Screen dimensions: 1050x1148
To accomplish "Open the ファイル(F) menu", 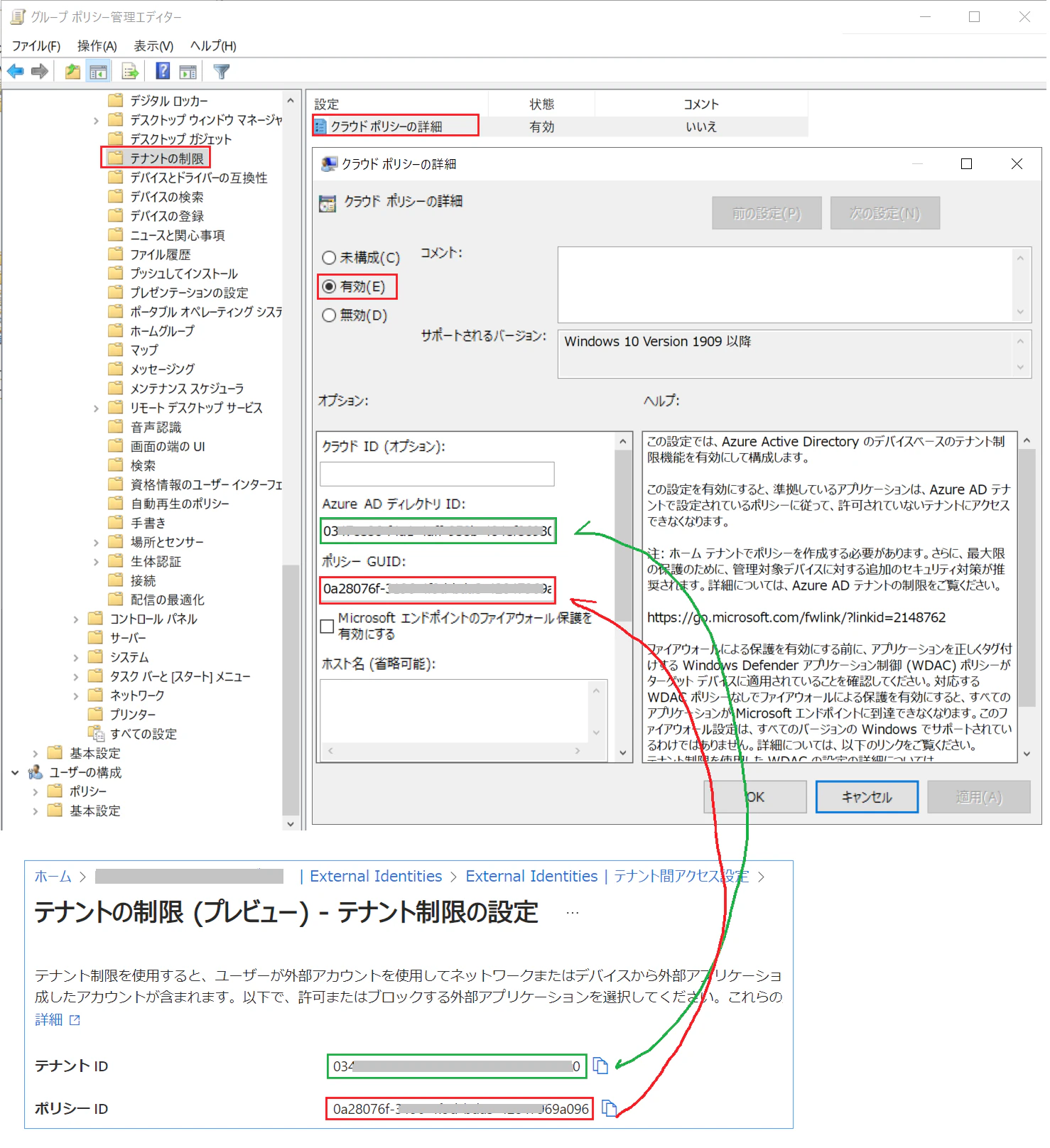I will tap(36, 46).
